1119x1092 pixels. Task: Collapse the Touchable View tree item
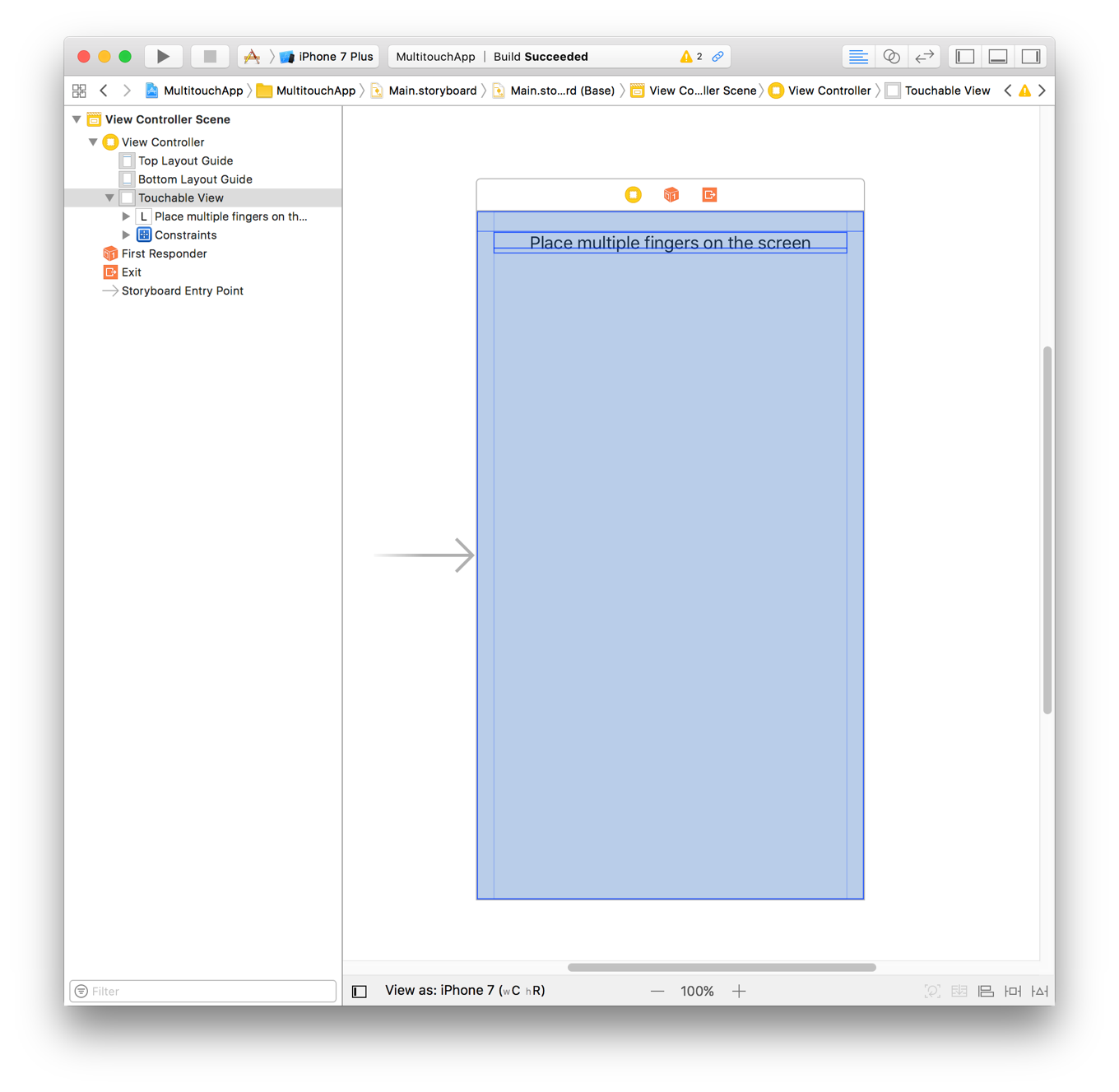pos(109,198)
